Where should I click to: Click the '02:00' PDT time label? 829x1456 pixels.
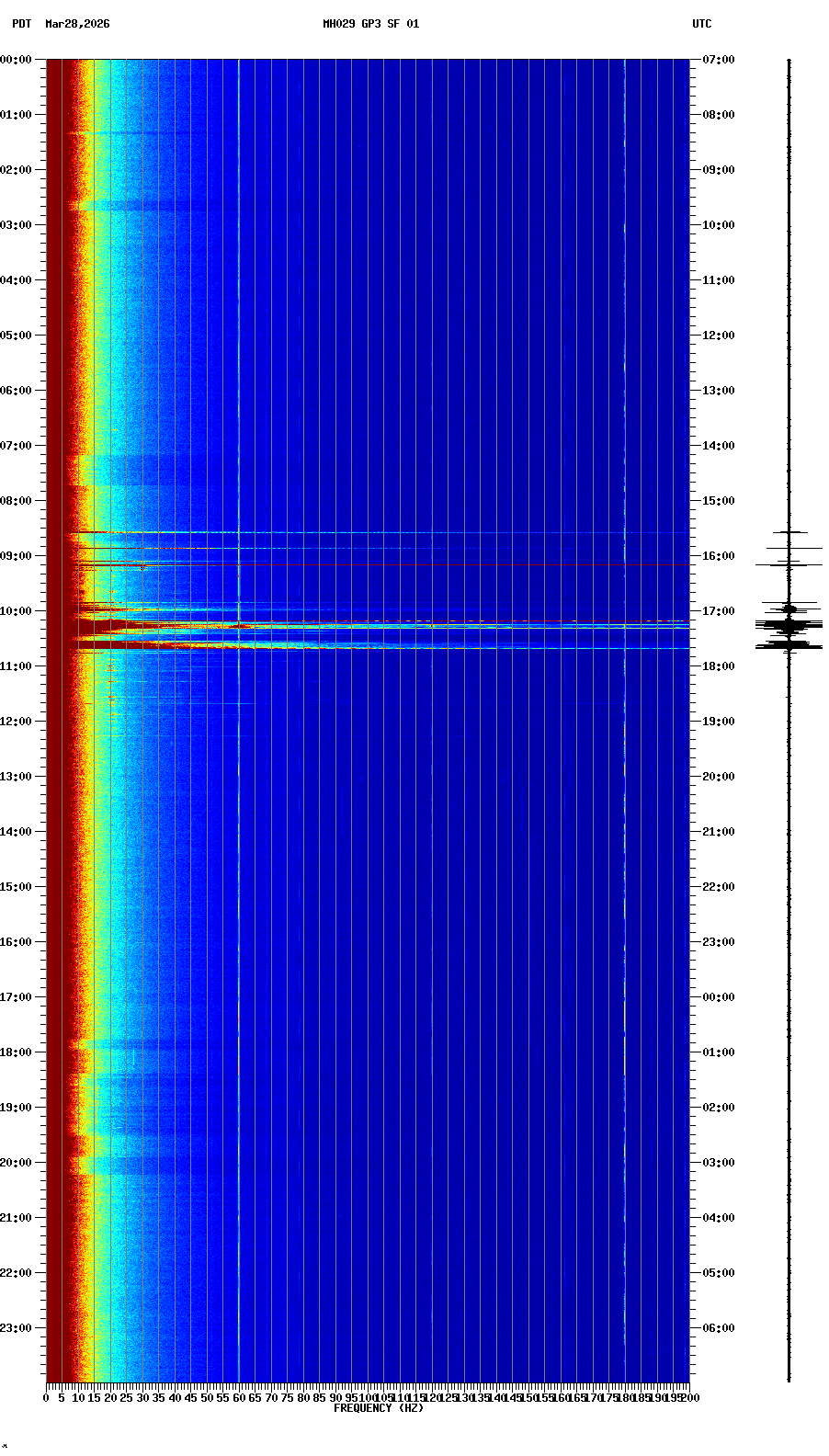[16, 170]
